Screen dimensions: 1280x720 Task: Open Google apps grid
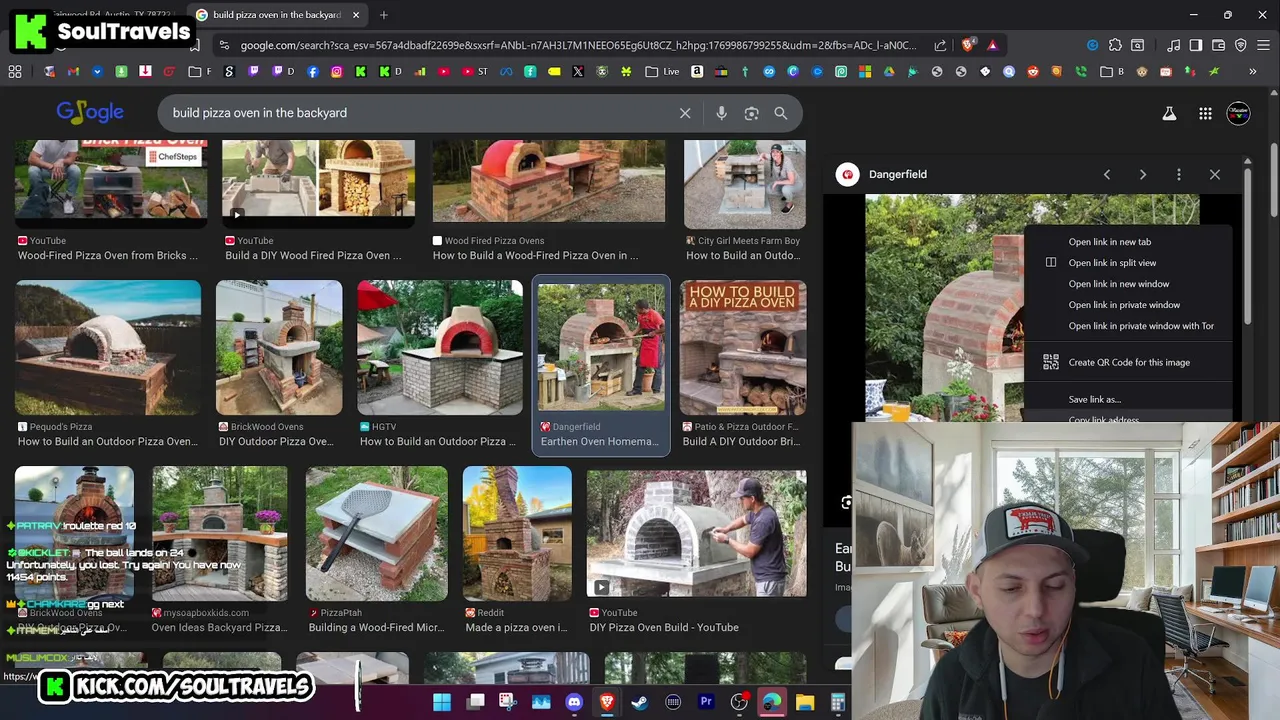[x=1205, y=114]
